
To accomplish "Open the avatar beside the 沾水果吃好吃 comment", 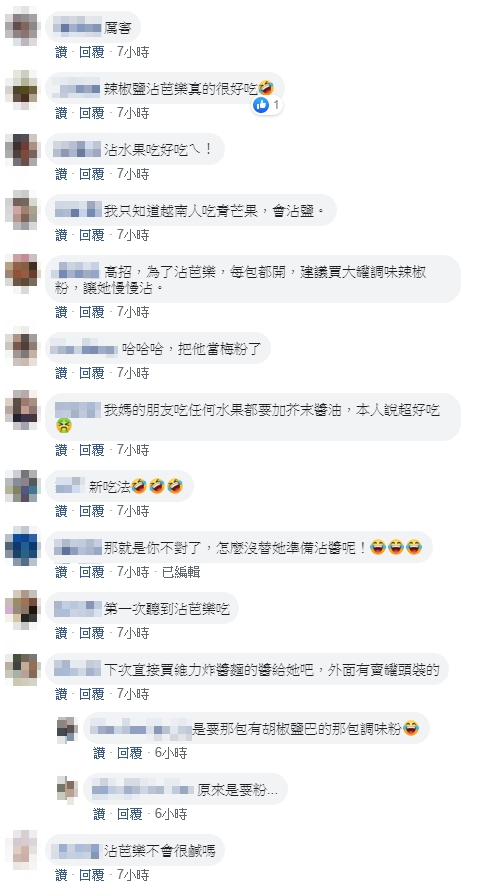I will point(21,150).
